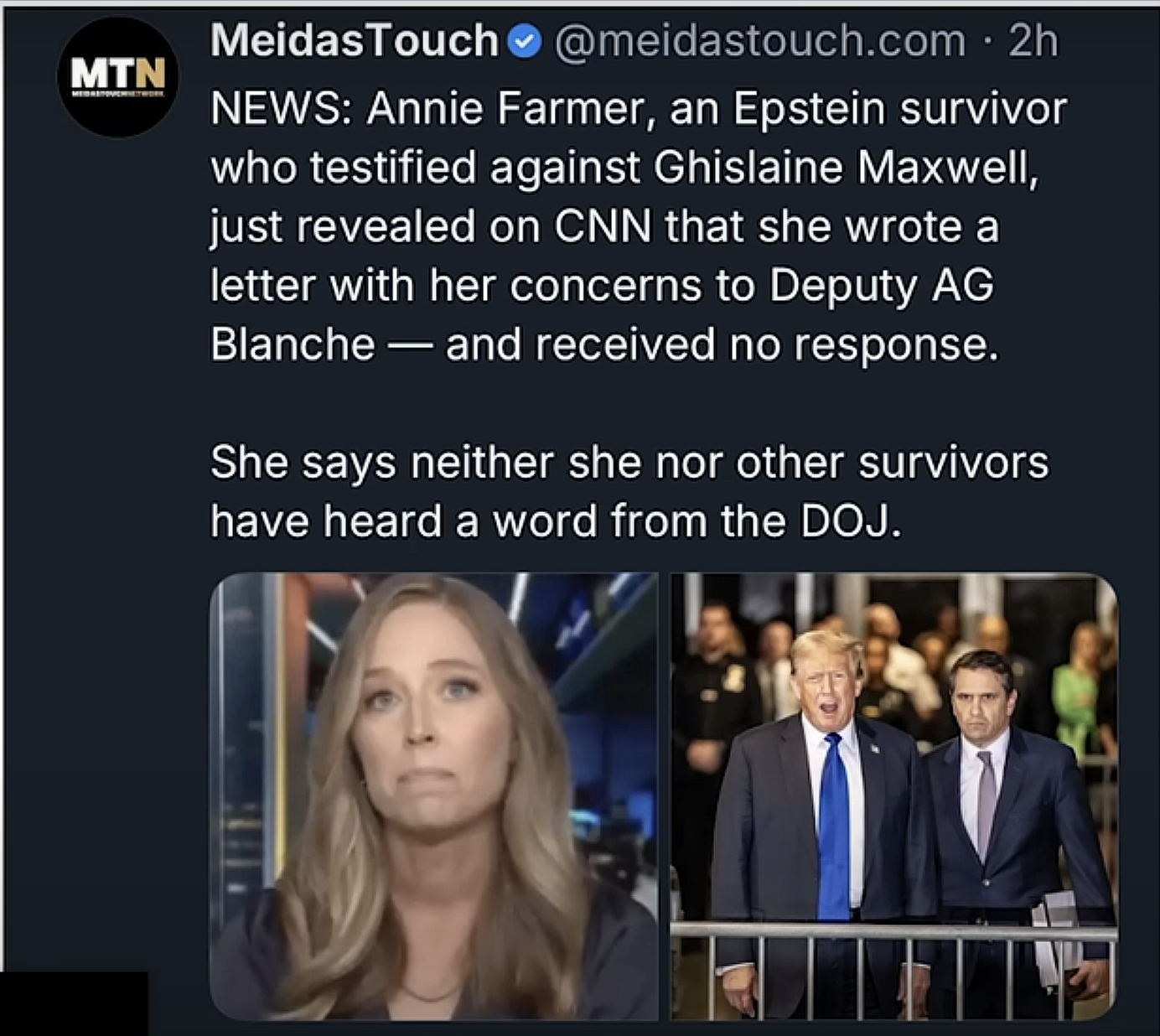
Task: Click the black rectangle in bottom-left corner
Action: click(74, 1003)
